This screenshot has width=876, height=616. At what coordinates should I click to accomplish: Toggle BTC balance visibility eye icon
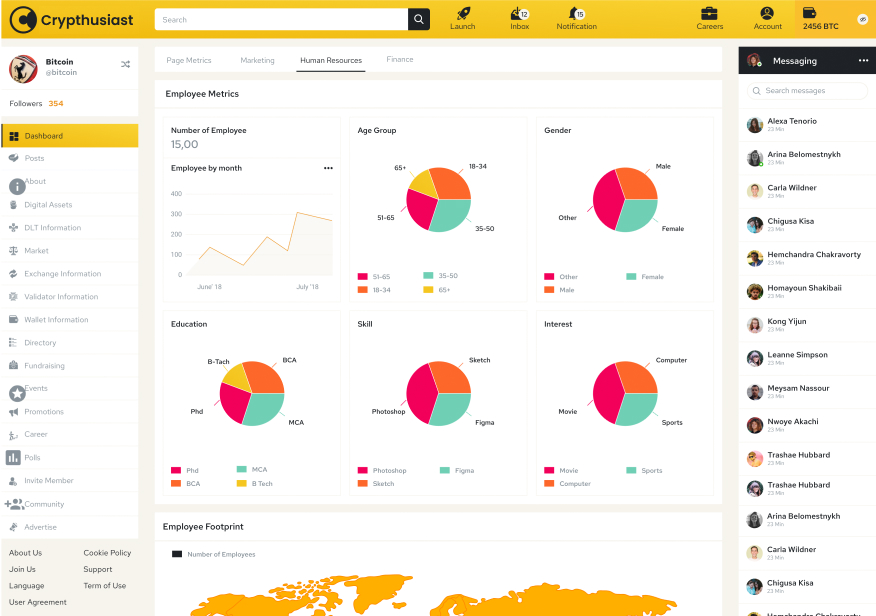tap(862, 20)
